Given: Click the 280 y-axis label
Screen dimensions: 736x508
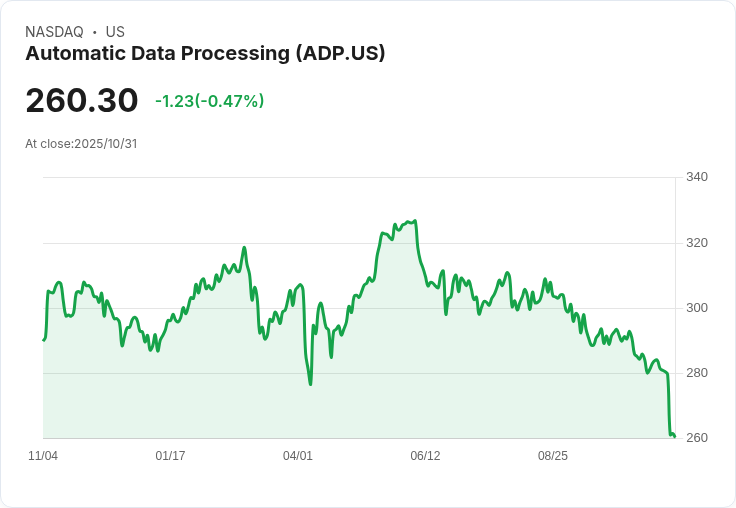Looking at the screenshot, I should pyautogui.click(x=697, y=373).
